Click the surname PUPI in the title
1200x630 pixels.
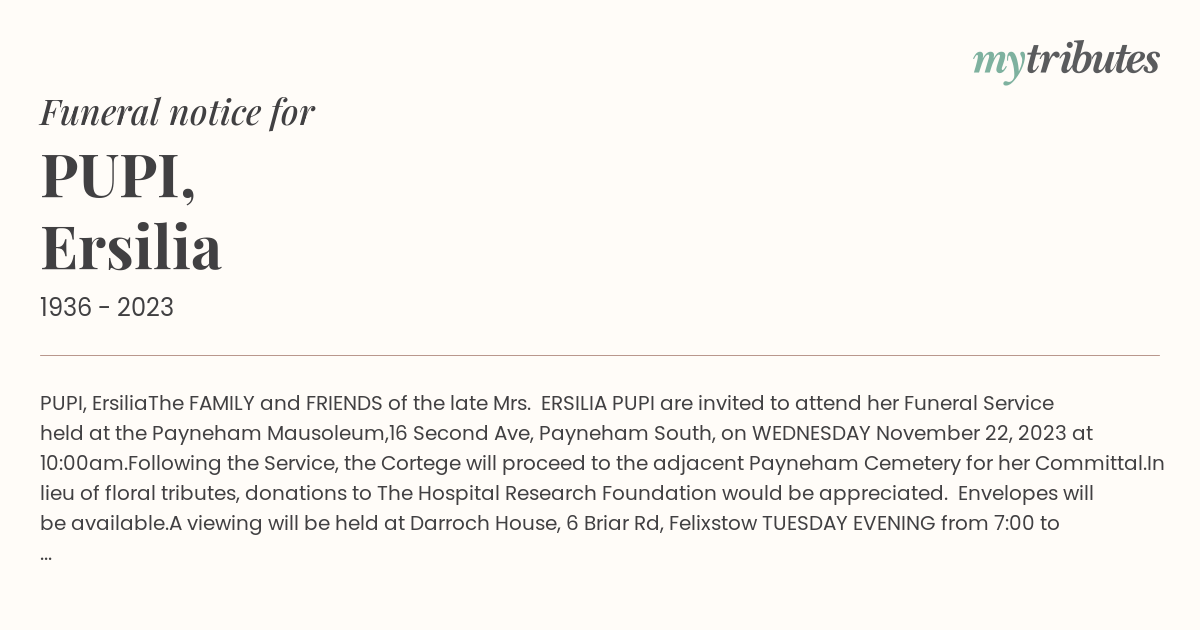(x=118, y=176)
